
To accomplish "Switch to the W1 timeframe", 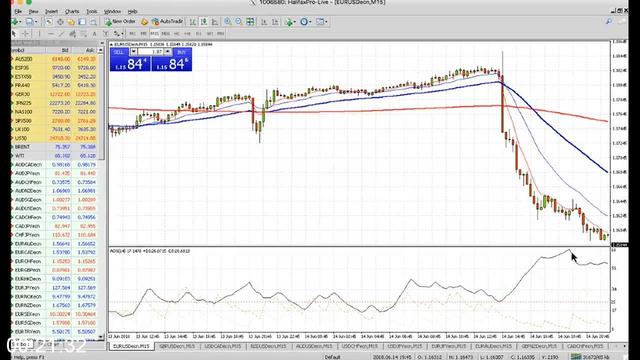I will (x=209, y=33).
